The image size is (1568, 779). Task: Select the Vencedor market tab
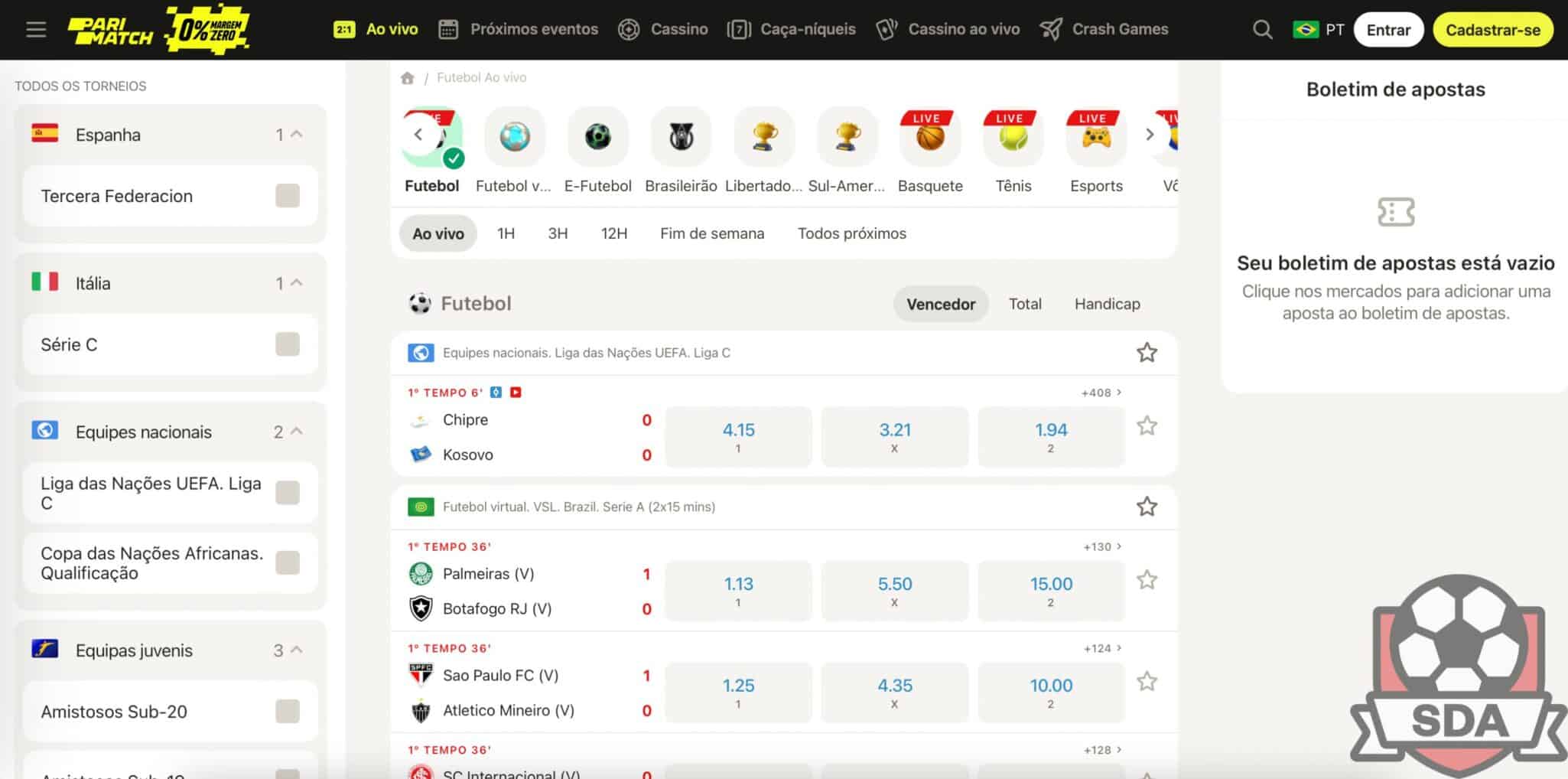pyautogui.click(x=941, y=305)
